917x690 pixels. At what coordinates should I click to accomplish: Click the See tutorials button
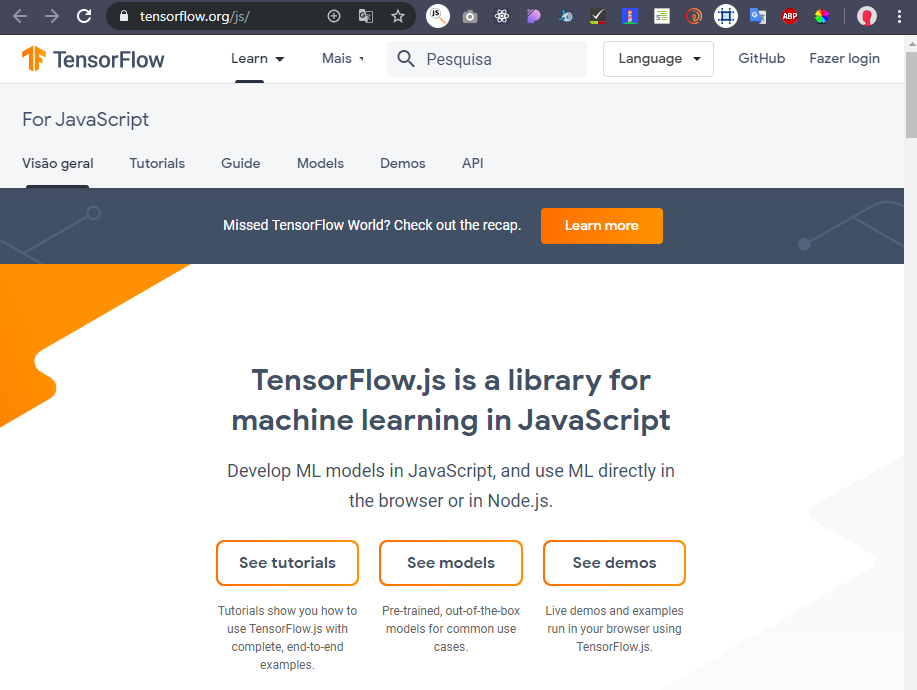[x=287, y=563]
